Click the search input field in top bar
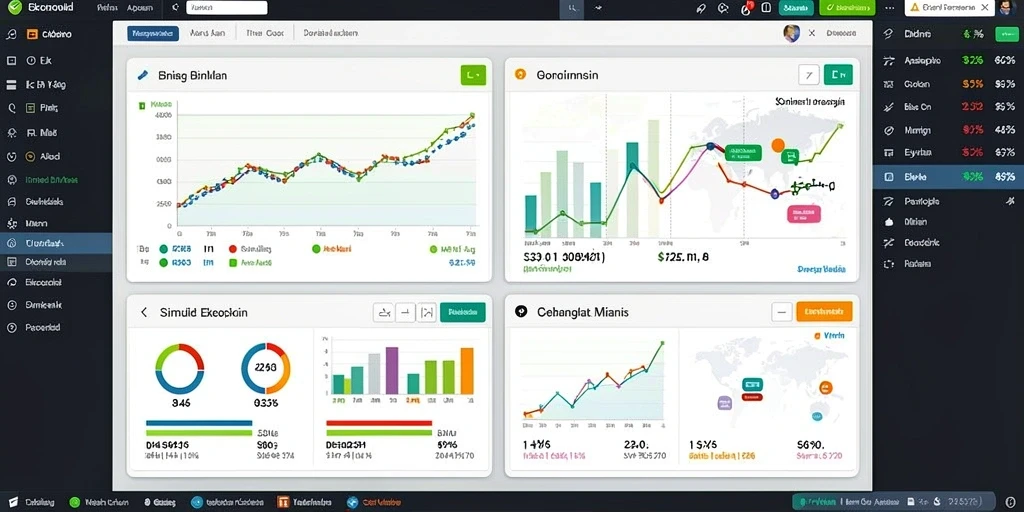The width and height of the screenshot is (1024, 512). pyautogui.click(x=227, y=8)
